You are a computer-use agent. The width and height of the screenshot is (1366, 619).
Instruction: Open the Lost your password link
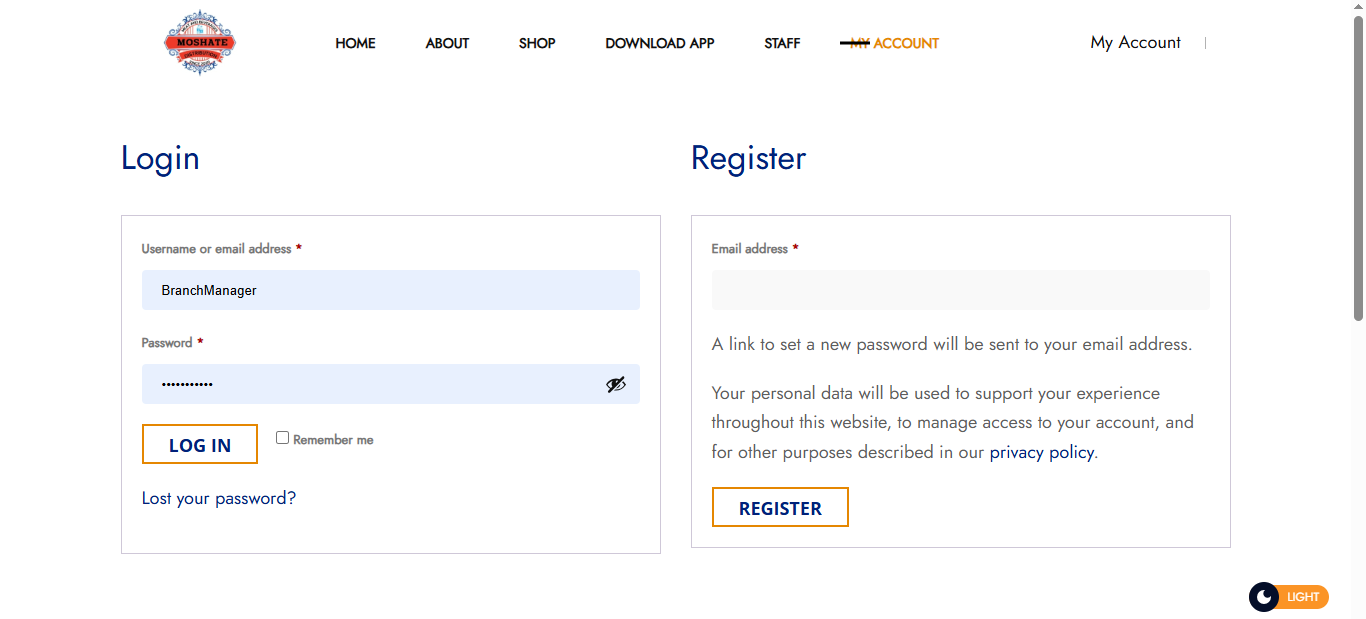tap(219, 498)
